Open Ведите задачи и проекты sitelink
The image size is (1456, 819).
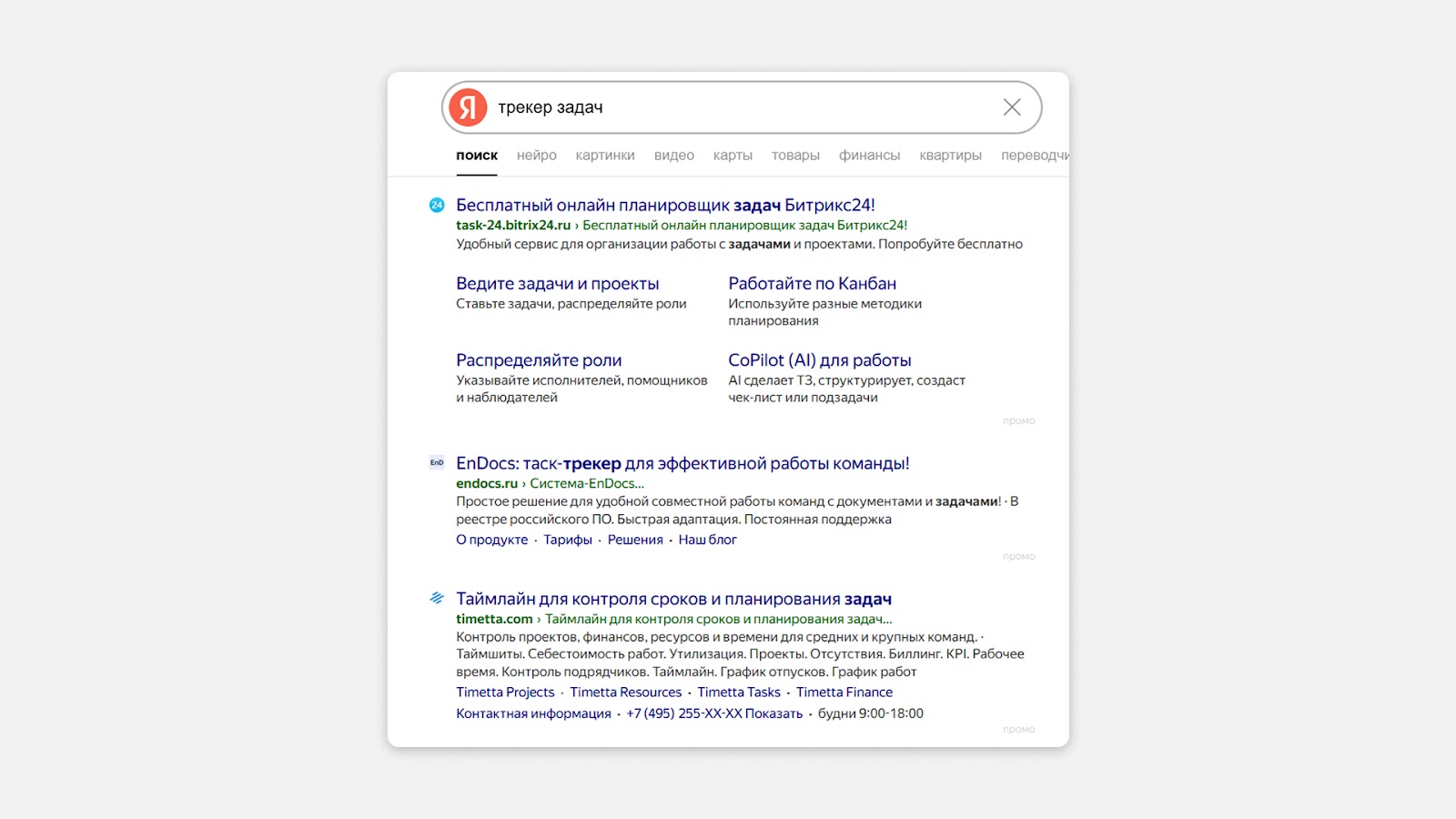[557, 284]
